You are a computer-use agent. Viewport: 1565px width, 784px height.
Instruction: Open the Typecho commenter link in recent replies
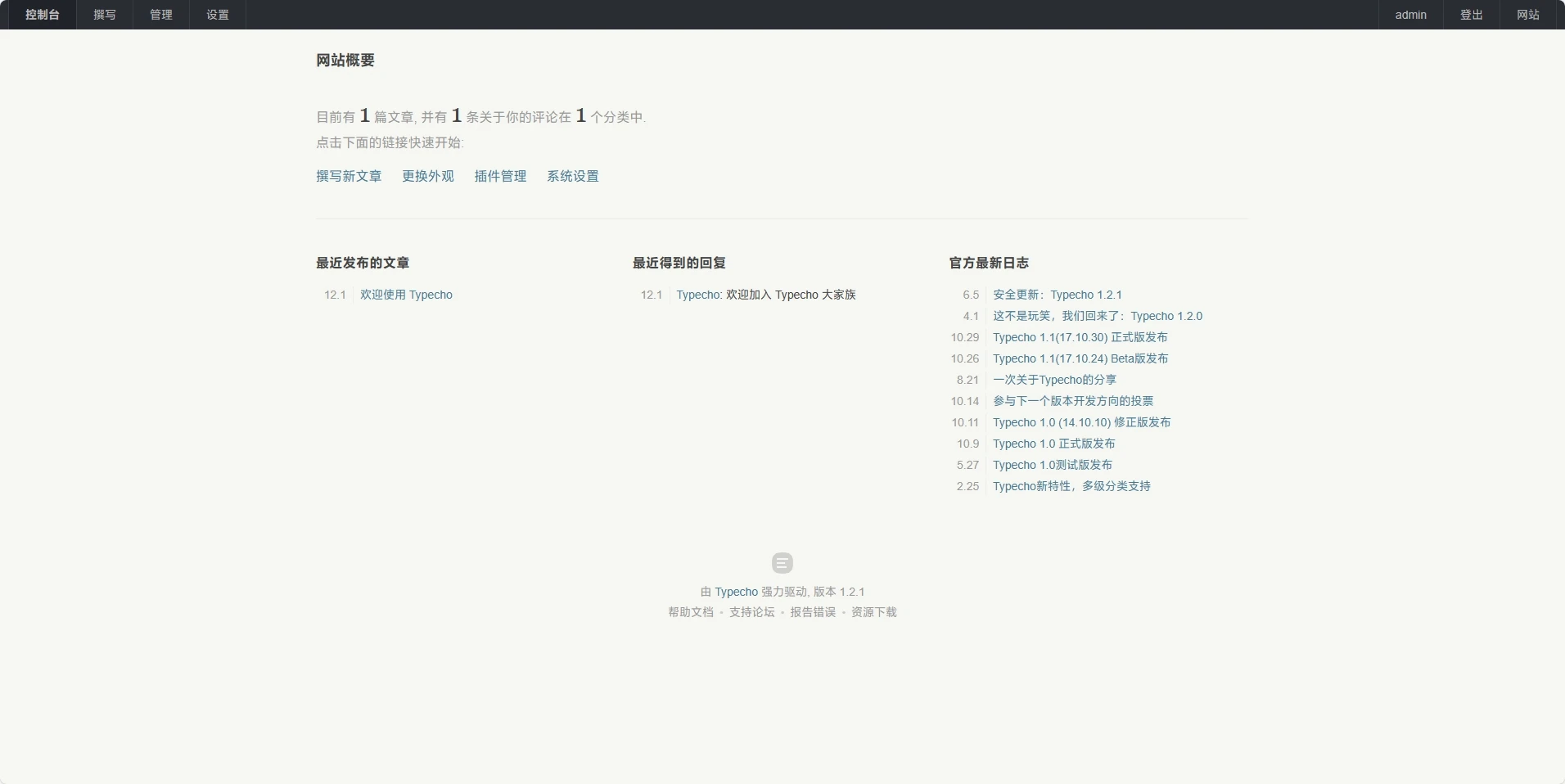tap(698, 295)
